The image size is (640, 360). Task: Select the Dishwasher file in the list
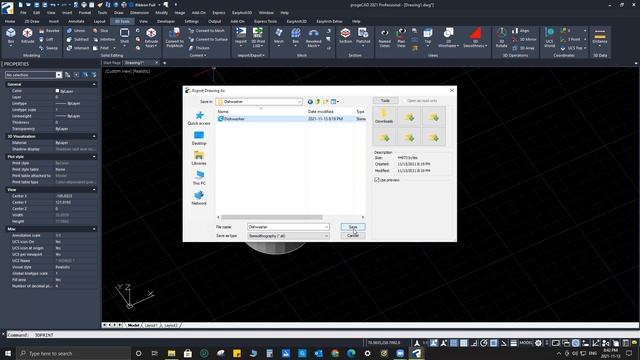(234, 119)
